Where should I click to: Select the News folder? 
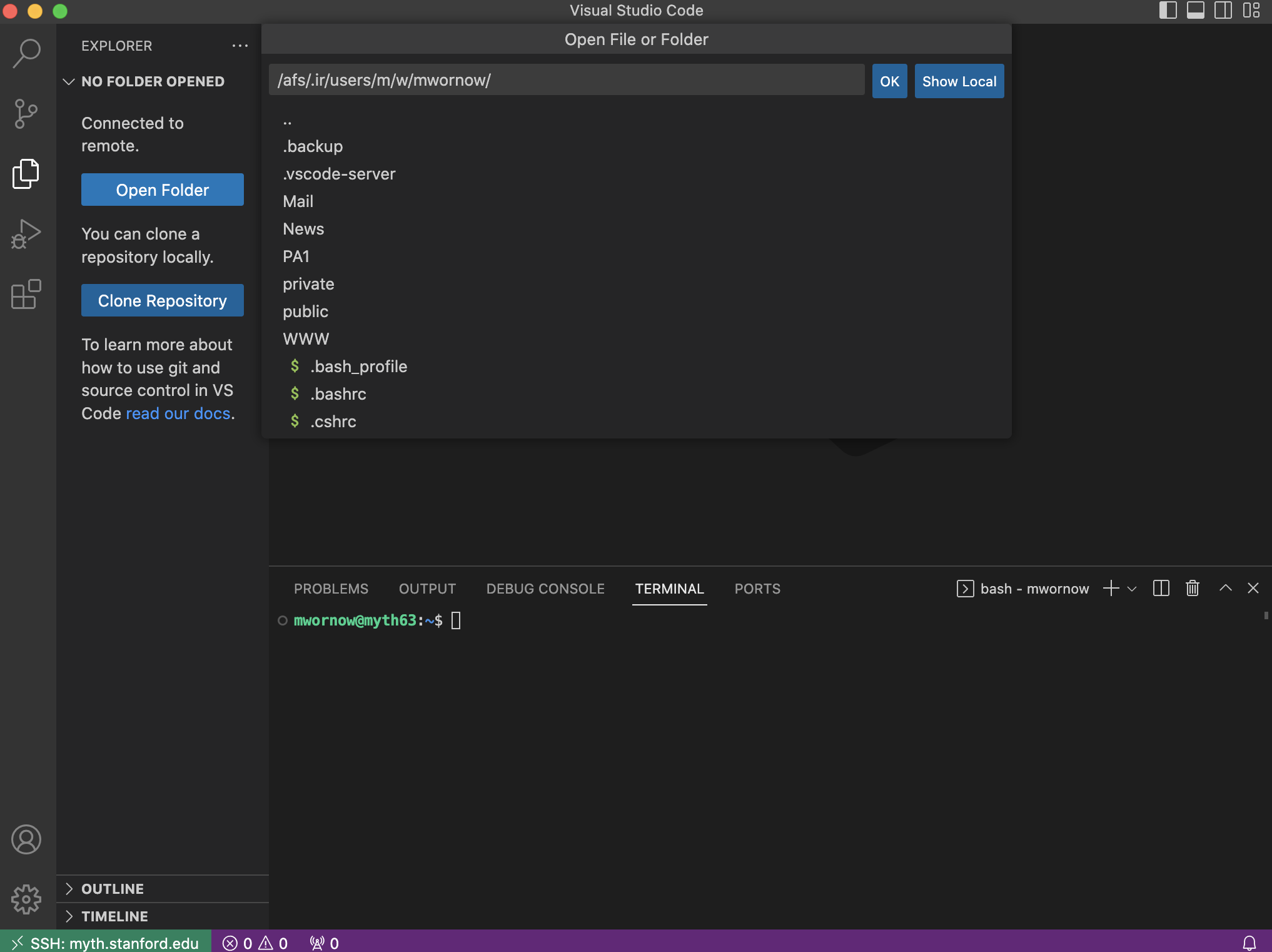(636, 229)
